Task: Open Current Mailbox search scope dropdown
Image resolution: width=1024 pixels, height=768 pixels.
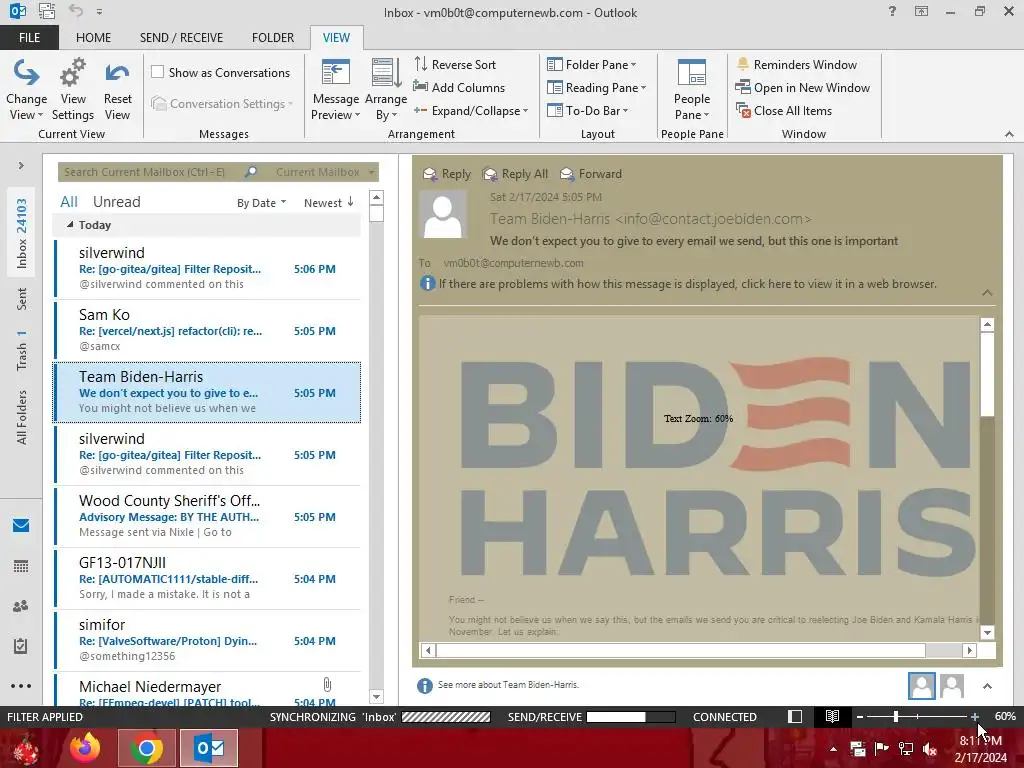Action: click(x=325, y=172)
